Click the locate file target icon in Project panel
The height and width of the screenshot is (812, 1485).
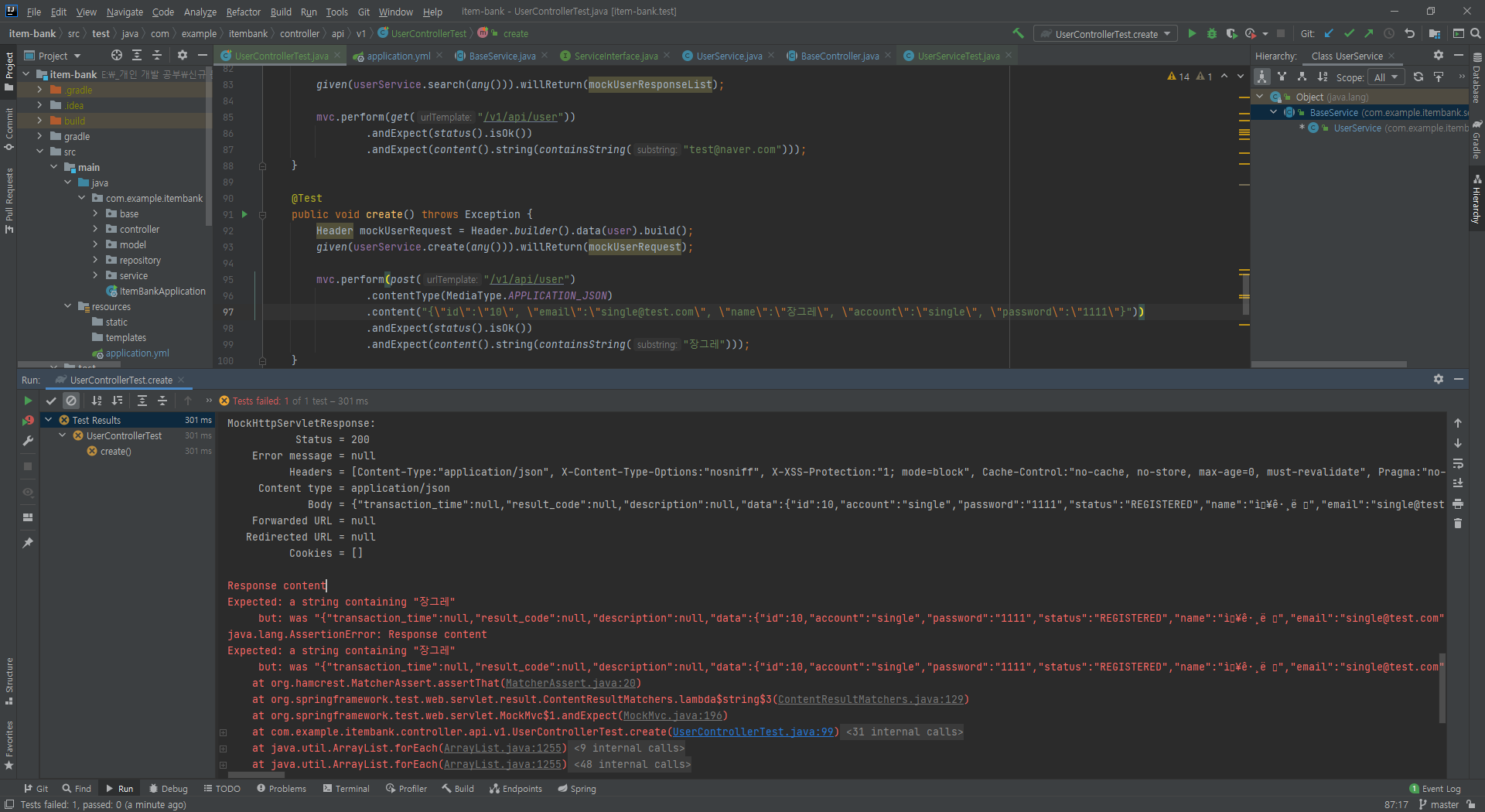116,55
